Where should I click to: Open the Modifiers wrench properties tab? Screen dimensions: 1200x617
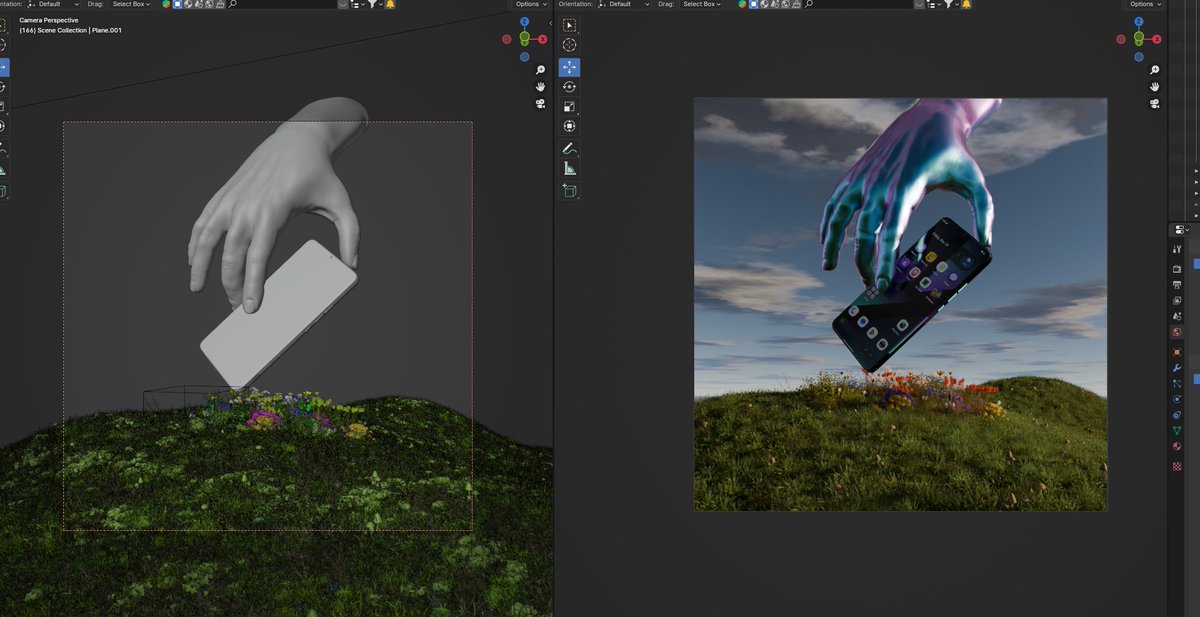click(x=1177, y=368)
